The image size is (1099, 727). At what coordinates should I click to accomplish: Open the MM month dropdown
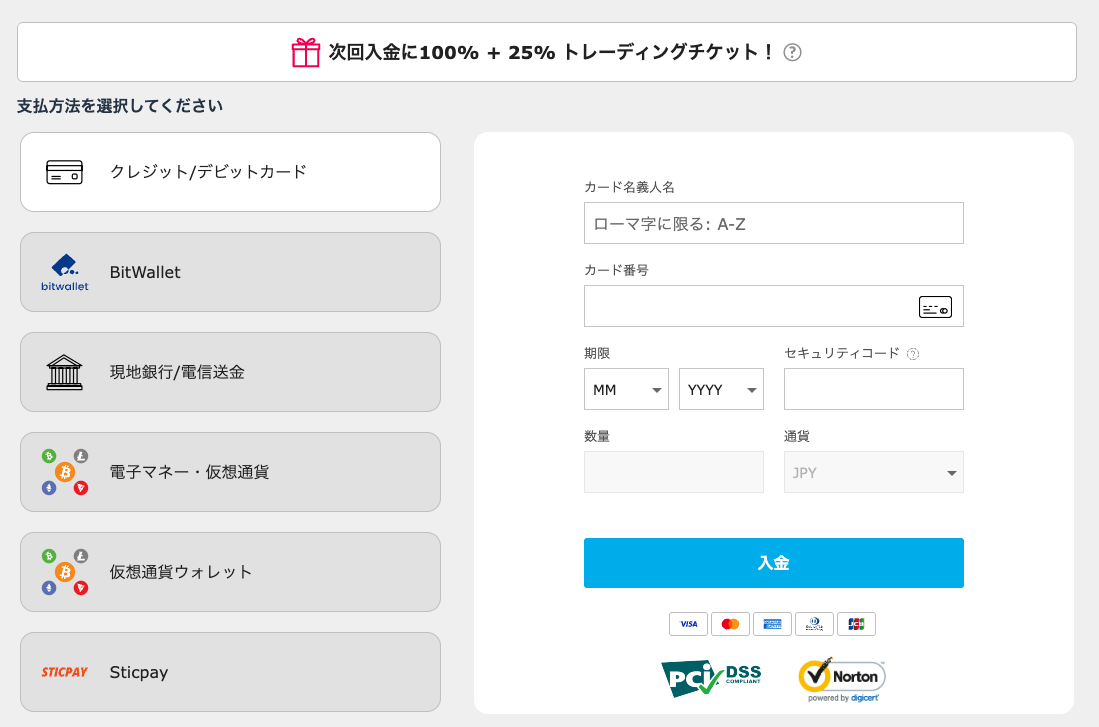(626, 389)
